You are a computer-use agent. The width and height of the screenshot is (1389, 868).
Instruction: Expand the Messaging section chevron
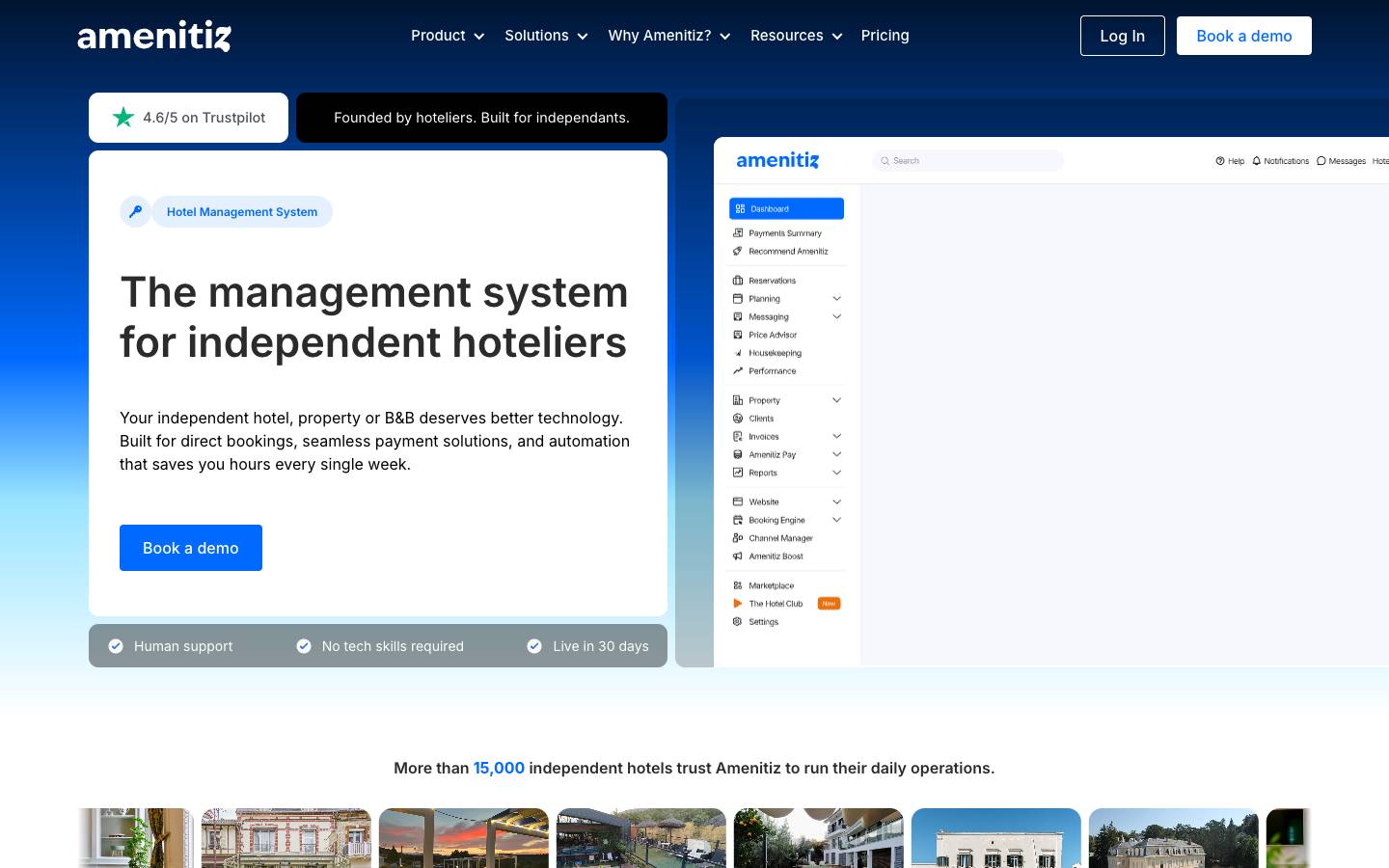pos(837,316)
